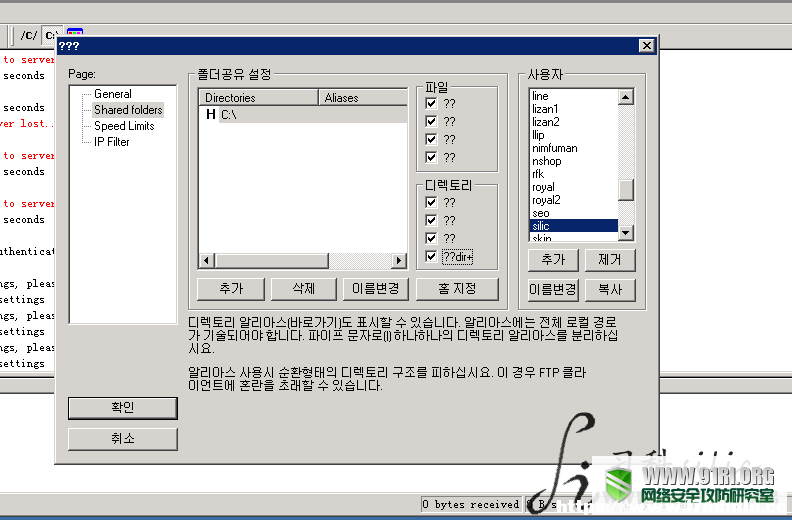Click 추가 button under directory list
Screen dimensions: 792x520
click(x=231, y=289)
